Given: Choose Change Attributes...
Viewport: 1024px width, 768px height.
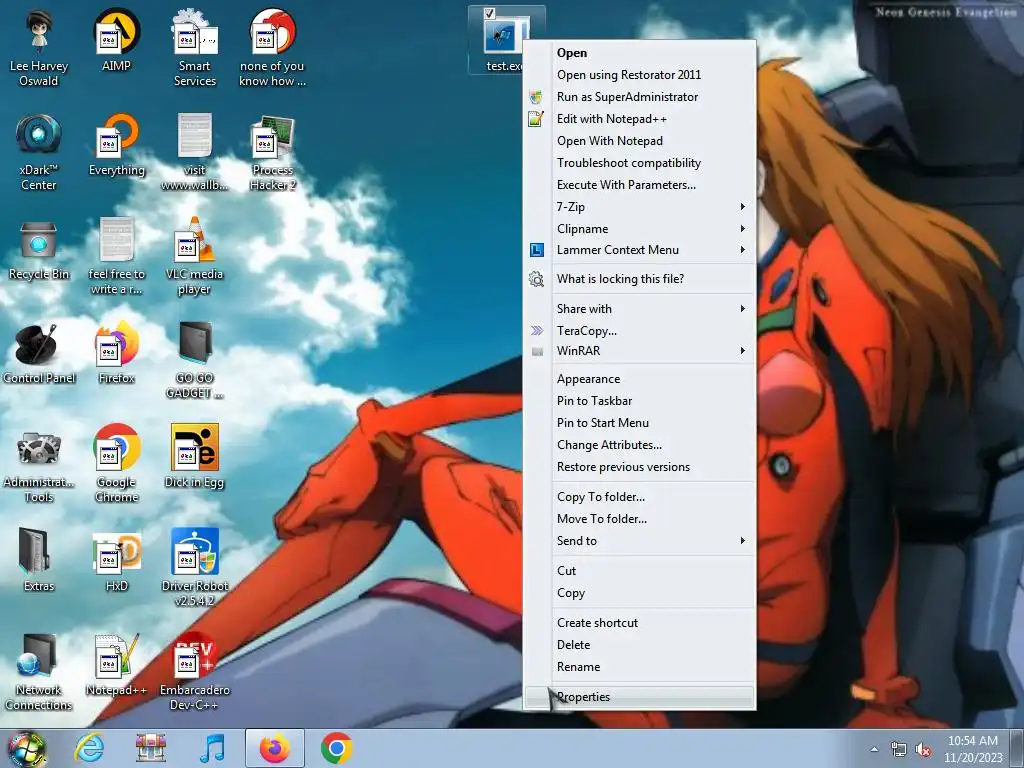Looking at the screenshot, I should tap(640, 445).
